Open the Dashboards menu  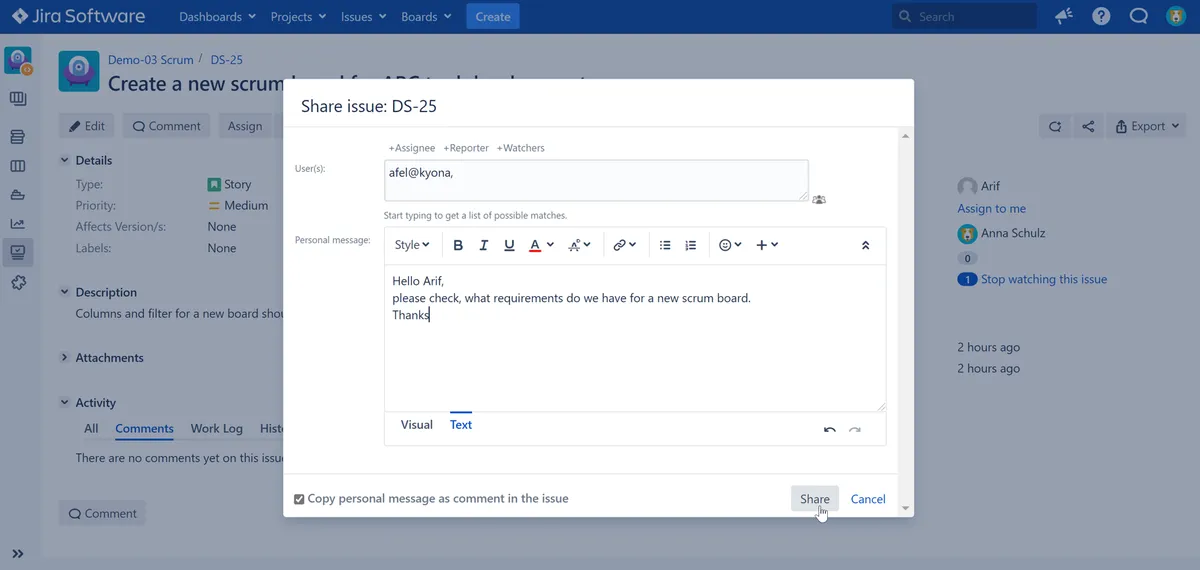[217, 17]
